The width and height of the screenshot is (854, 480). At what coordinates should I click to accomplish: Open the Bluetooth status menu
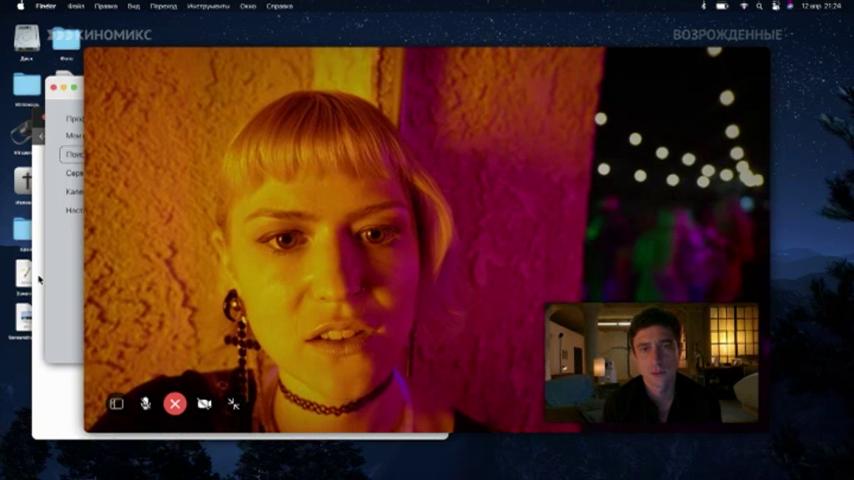click(x=704, y=6)
